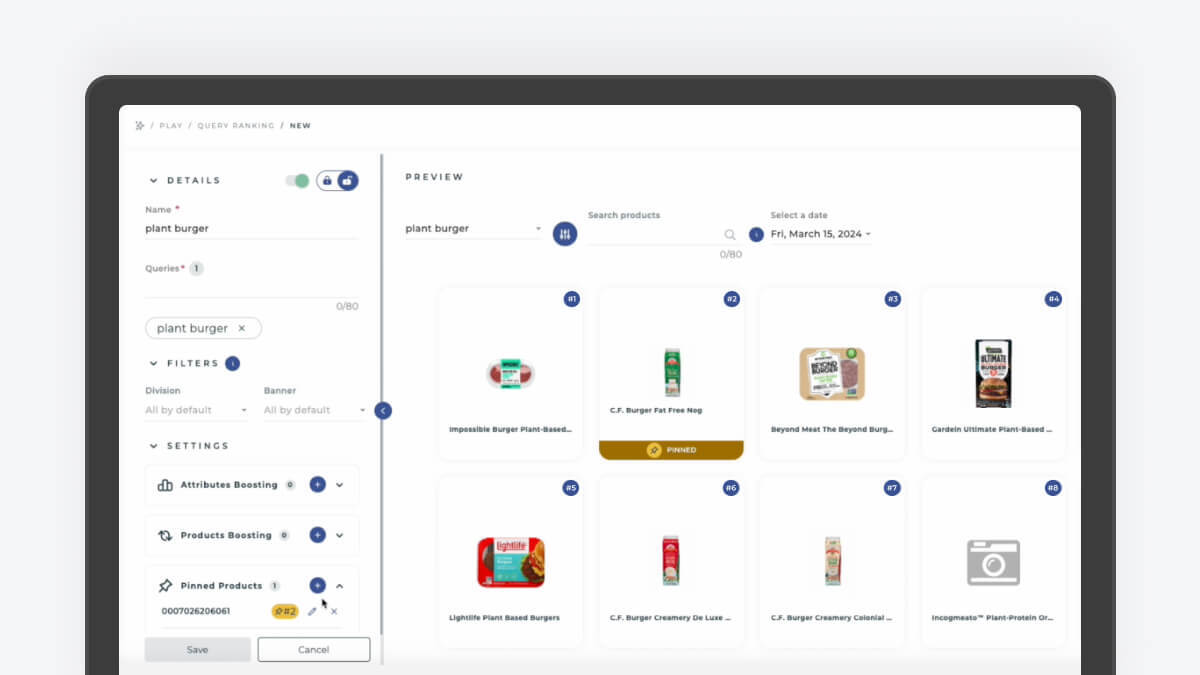The image size is (1200, 675).
Task: Collapse the Pinned Products section
Action: point(340,586)
